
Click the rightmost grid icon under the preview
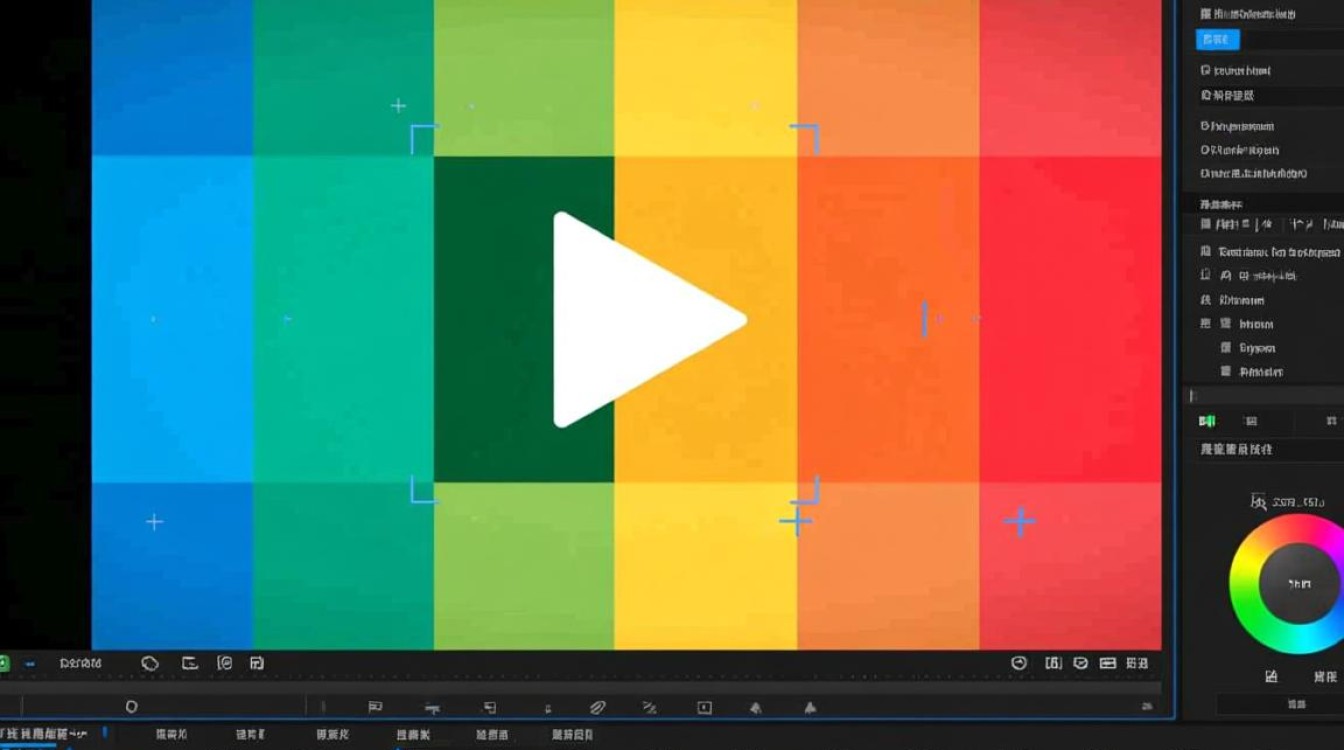tap(1137, 663)
